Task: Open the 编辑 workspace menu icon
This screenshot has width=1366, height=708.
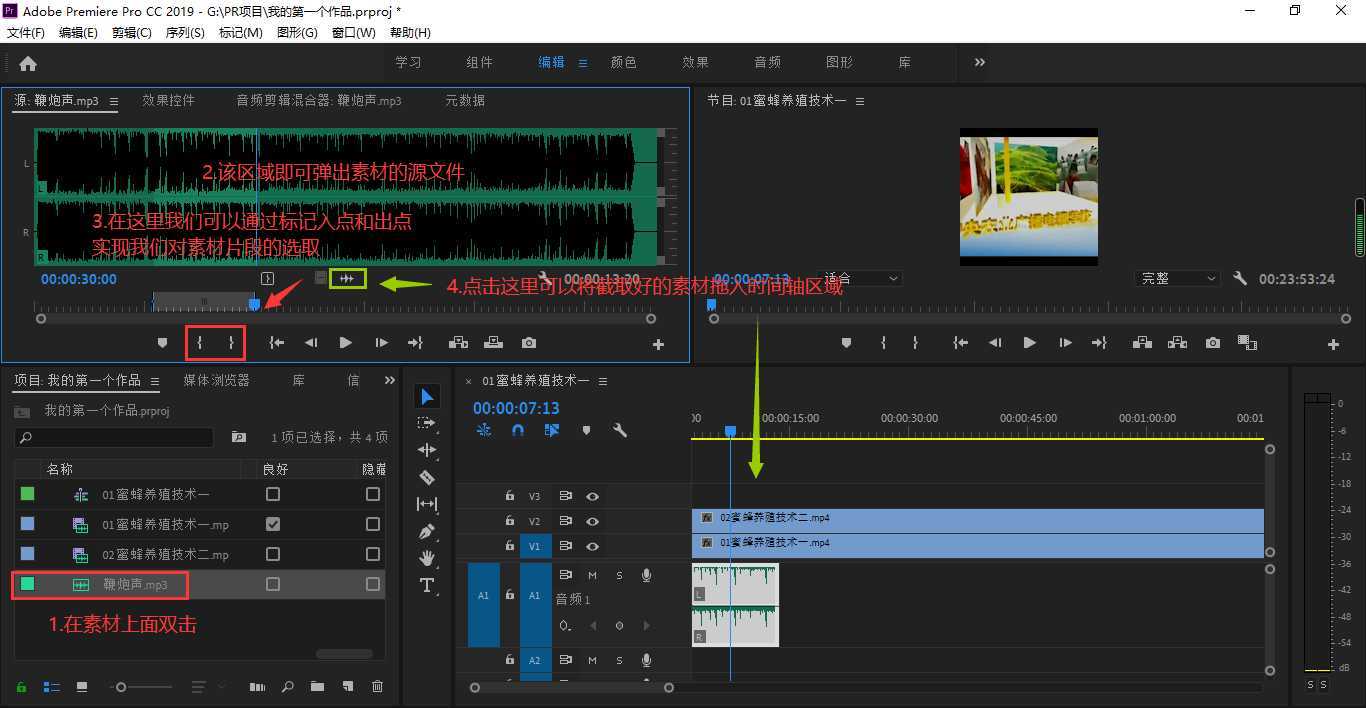Action: click(x=583, y=63)
